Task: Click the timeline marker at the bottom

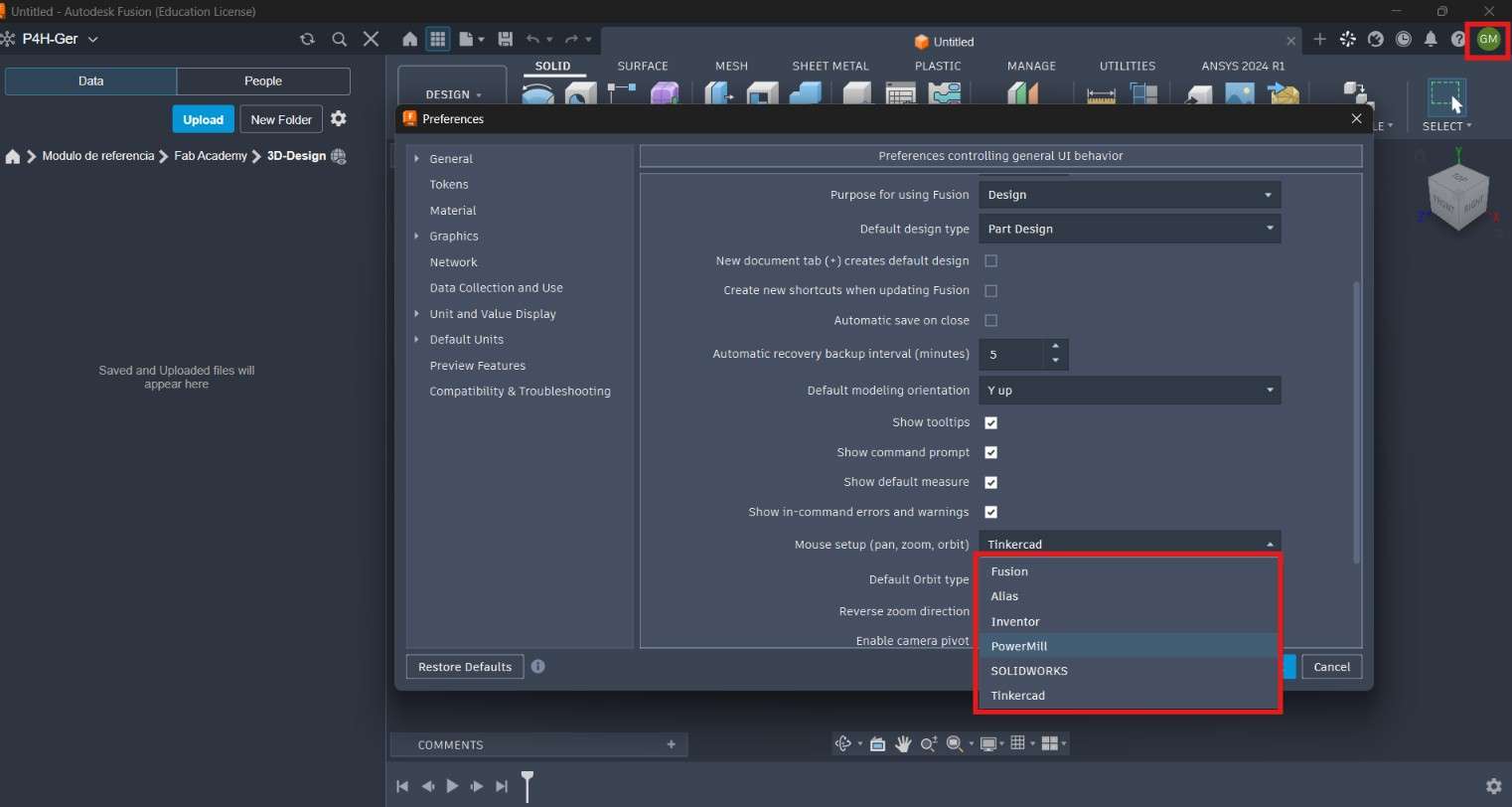Action: click(528, 784)
